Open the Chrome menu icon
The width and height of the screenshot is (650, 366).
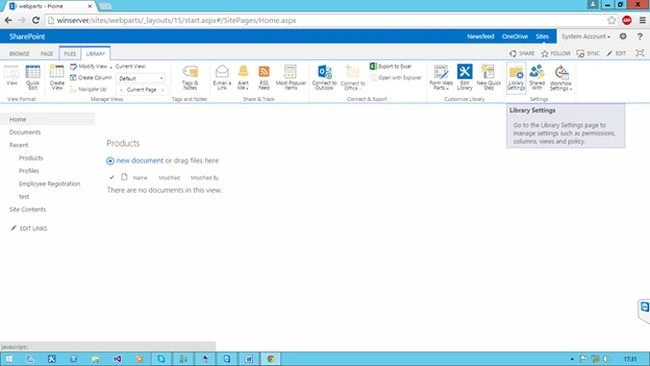click(642, 20)
